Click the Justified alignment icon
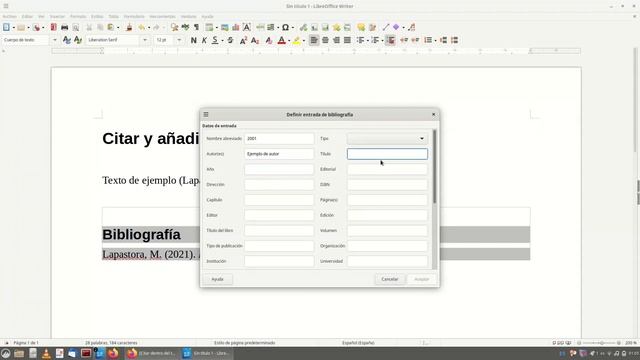 tap(347, 40)
